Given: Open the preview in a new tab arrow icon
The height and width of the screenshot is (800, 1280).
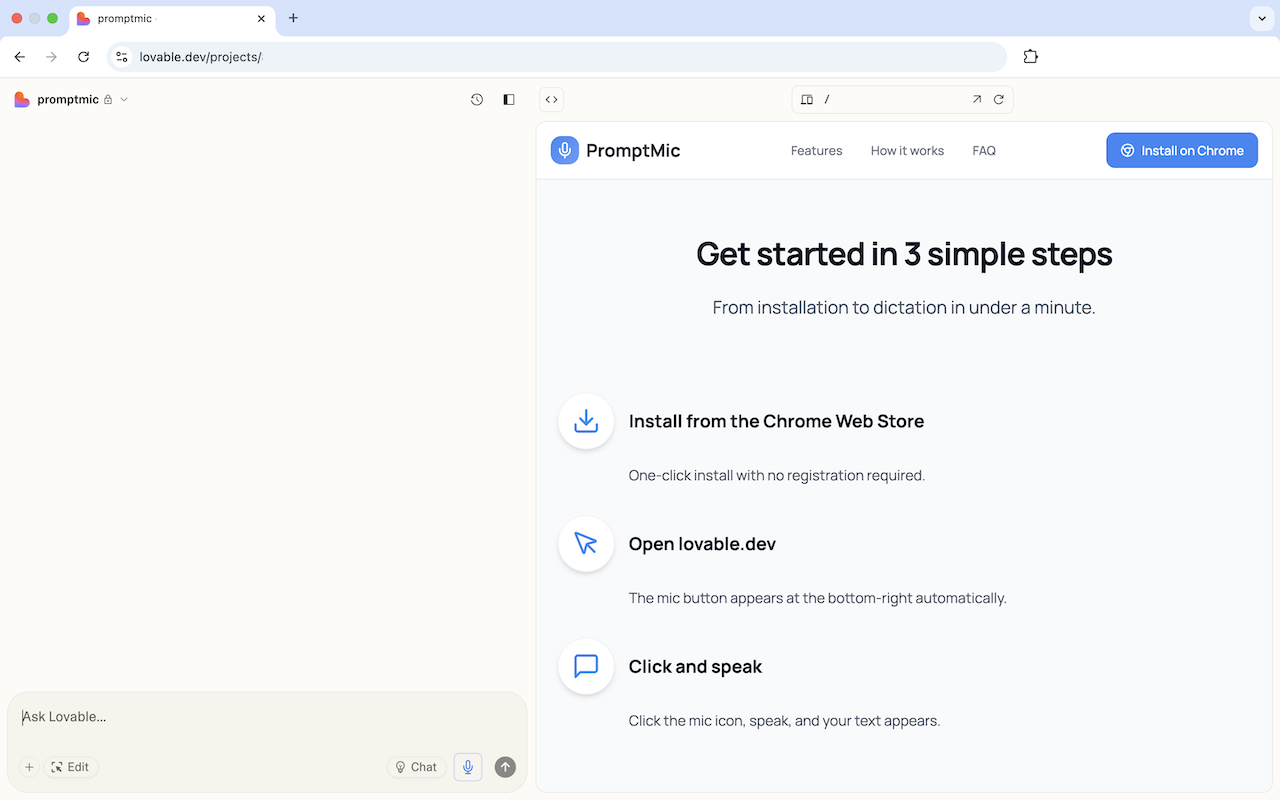Looking at the screenshot, I should click(x=977, y=99).
